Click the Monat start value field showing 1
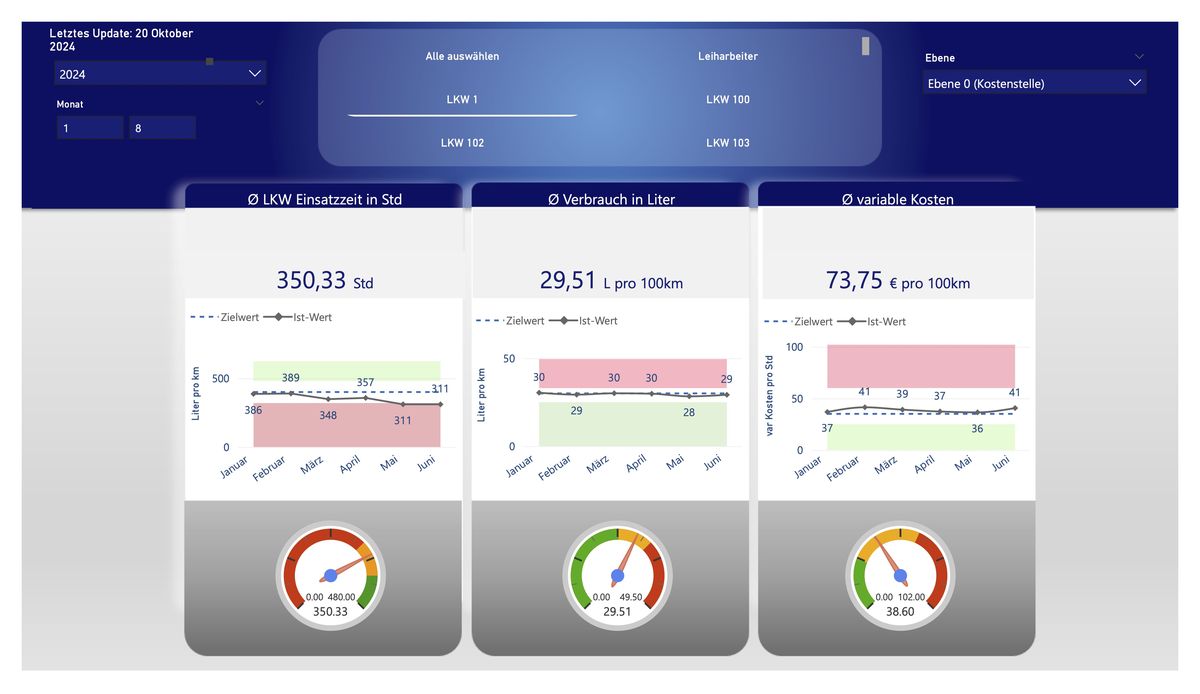The image size is (1200, 694). (x=90, y=128)
